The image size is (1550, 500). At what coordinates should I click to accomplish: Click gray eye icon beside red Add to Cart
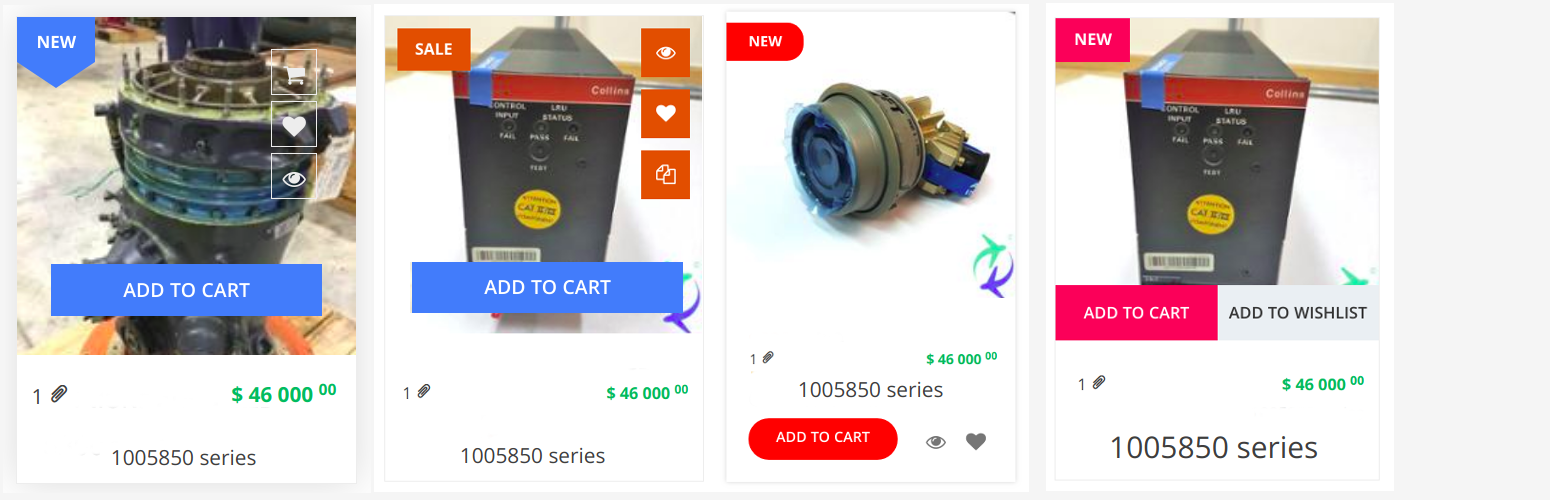[936, 441]
